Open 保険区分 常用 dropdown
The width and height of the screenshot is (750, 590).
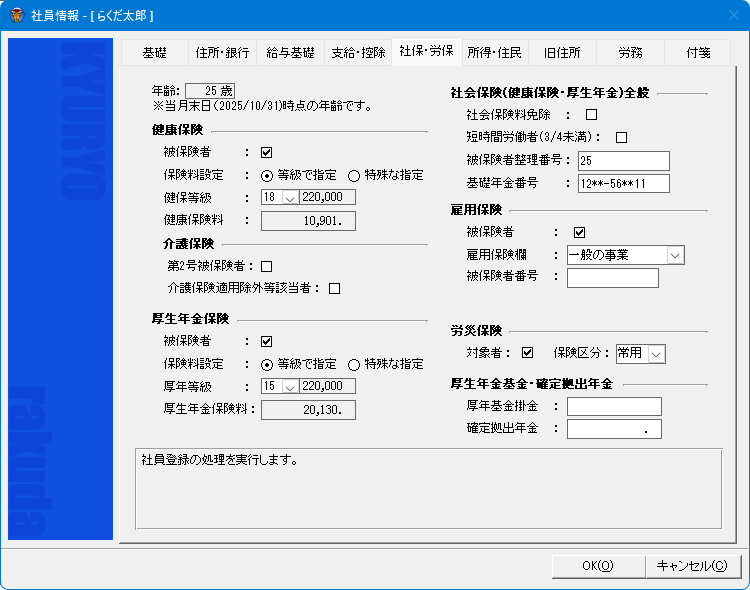click(x=656, y=354)
